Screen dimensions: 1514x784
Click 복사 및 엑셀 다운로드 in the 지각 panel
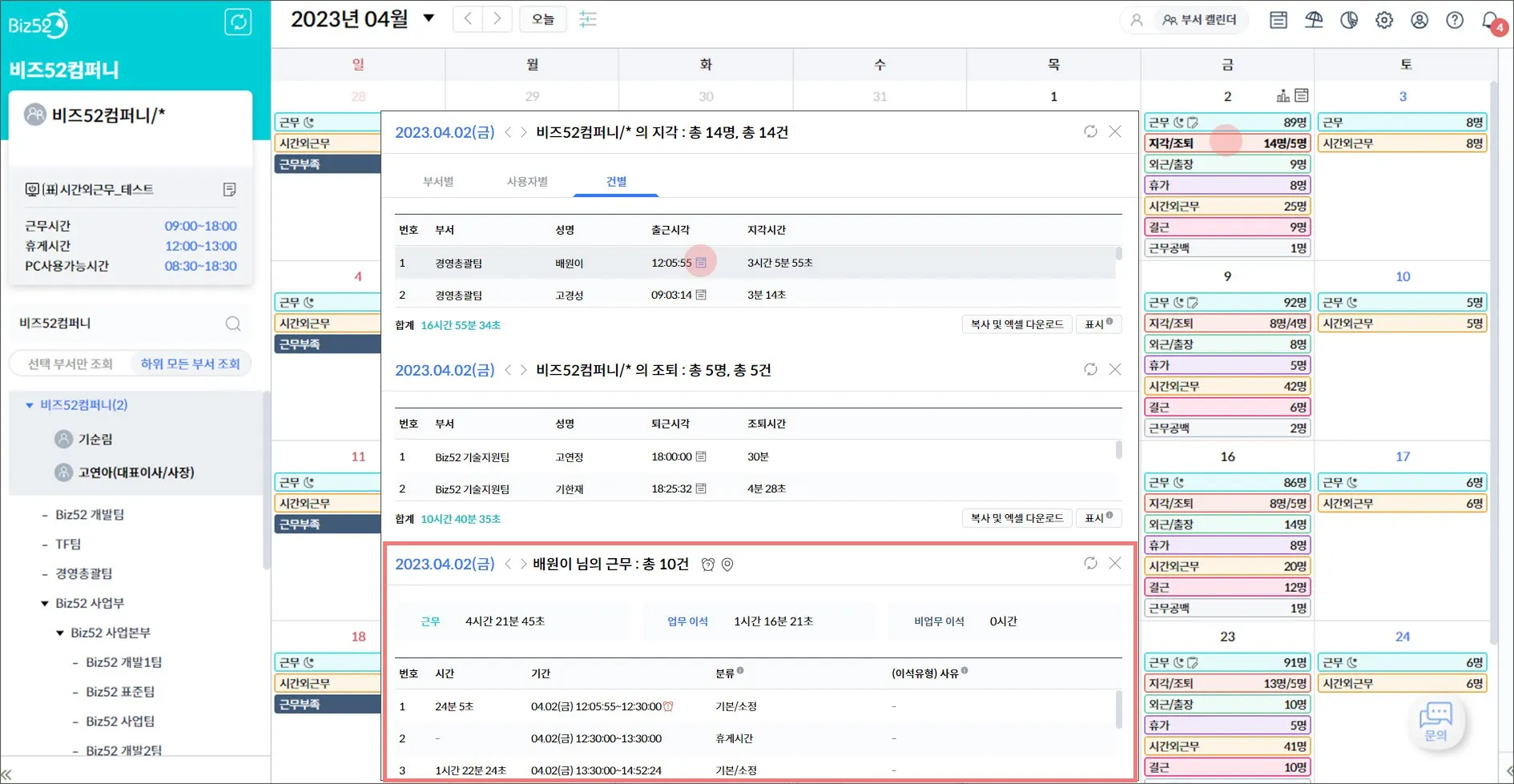tap(1017, 324)
